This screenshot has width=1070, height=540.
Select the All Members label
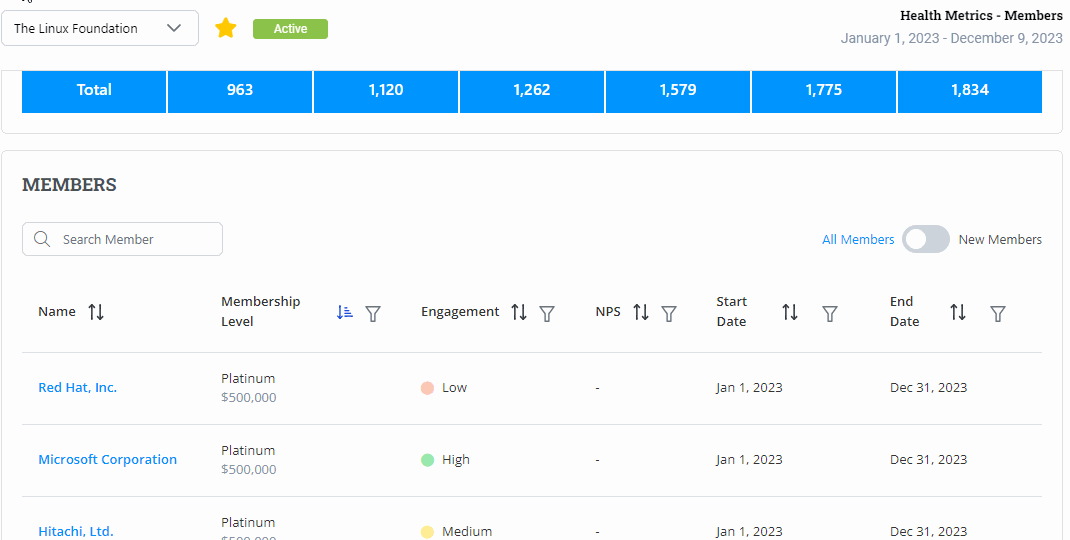[x=858, y=240]
